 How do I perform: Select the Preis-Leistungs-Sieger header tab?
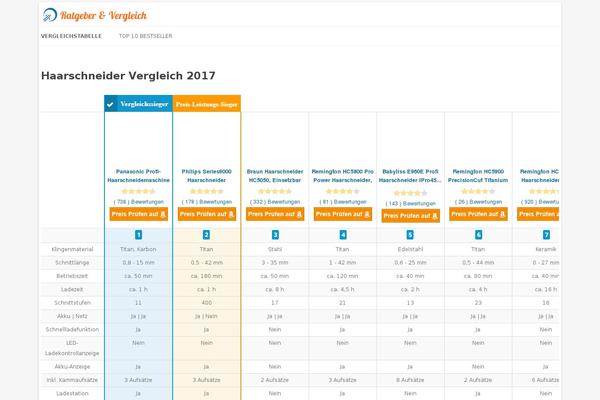207,104
